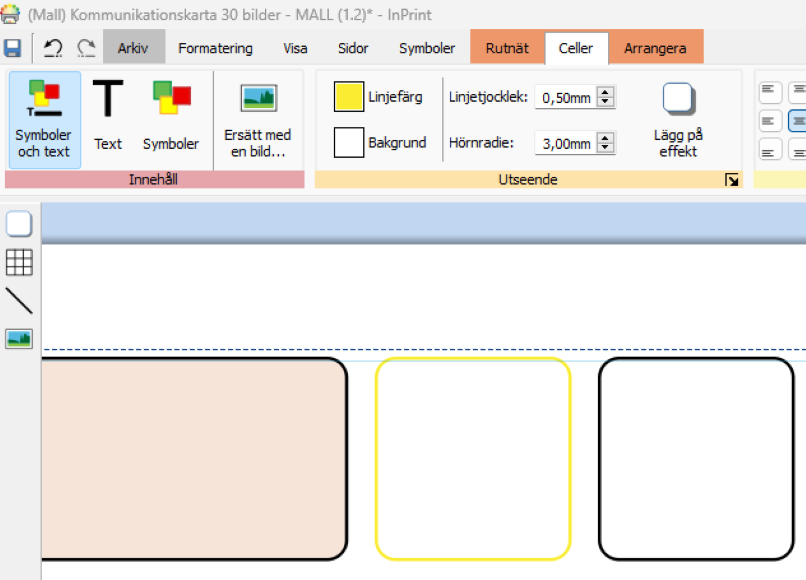806x580 pixels.
Task: Switch to the Rutnät ribbon tab
Action: (x=507, y=48)
